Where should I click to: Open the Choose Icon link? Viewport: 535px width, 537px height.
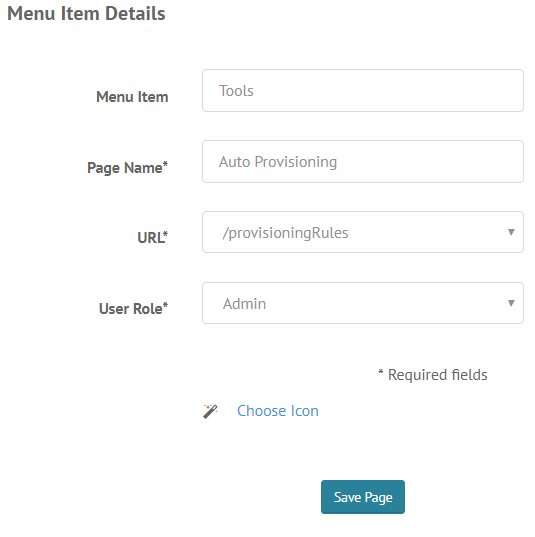click(278, 411)
